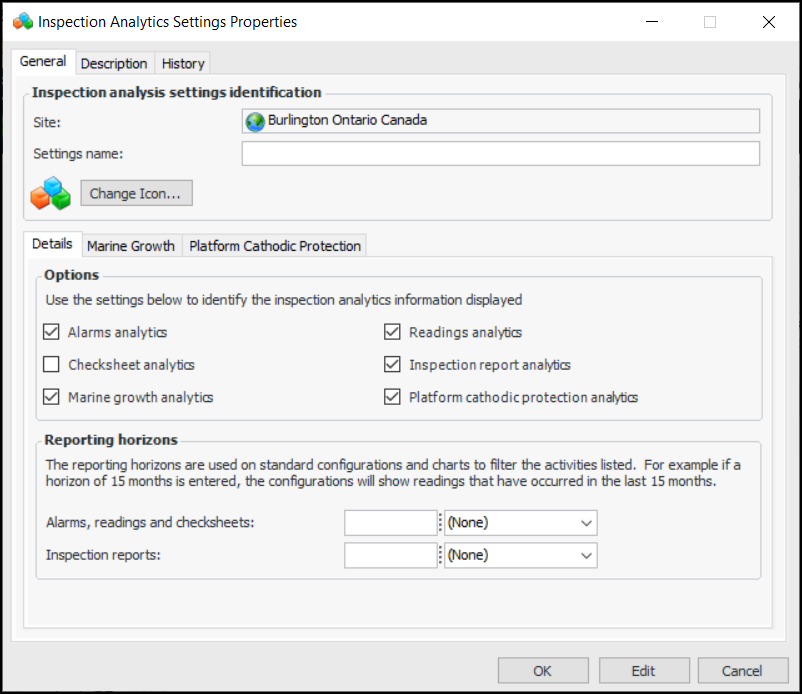Click the colored cubes settings icon
Screen dimensions: 802x694
51,193
